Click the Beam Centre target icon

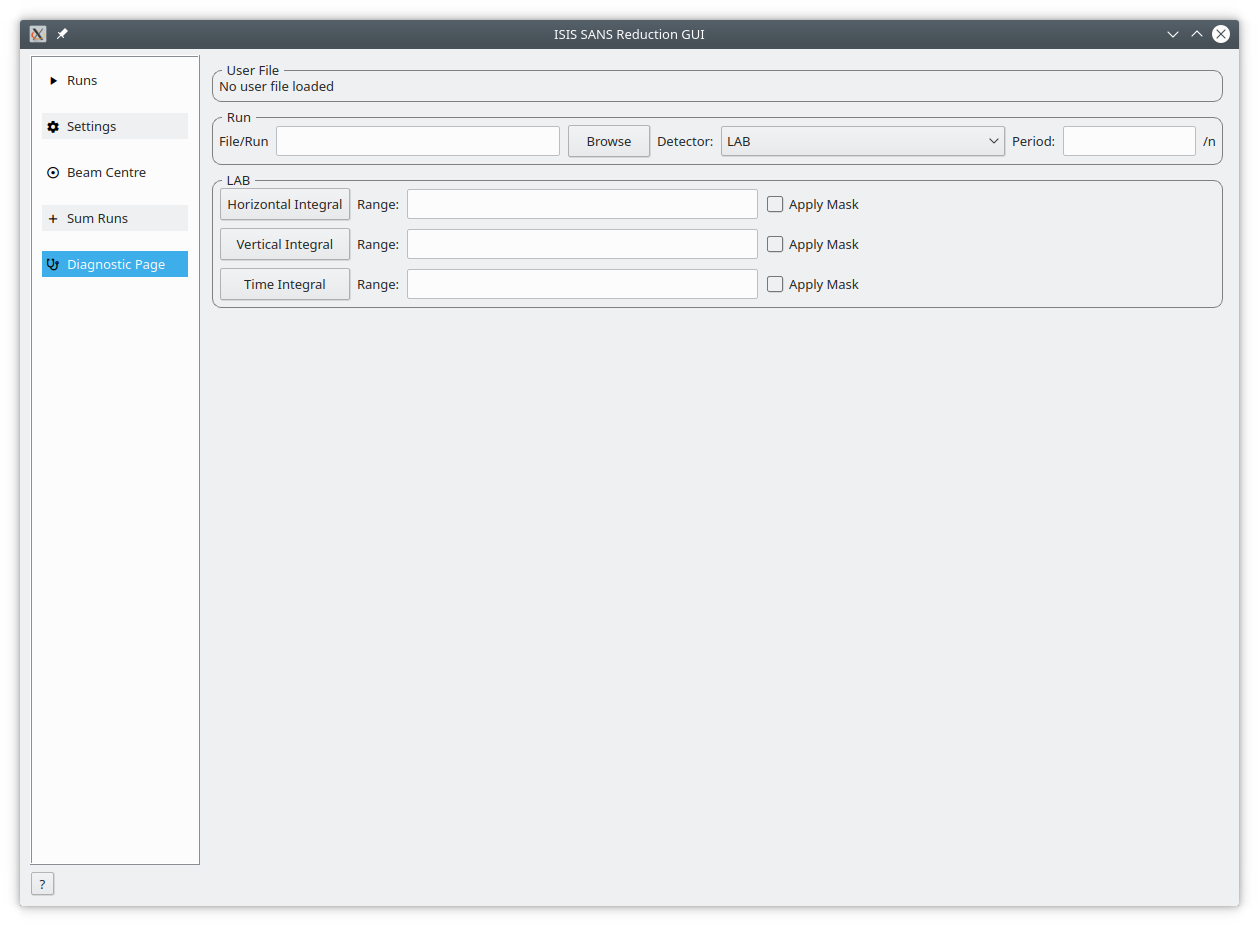pos(54,173)
